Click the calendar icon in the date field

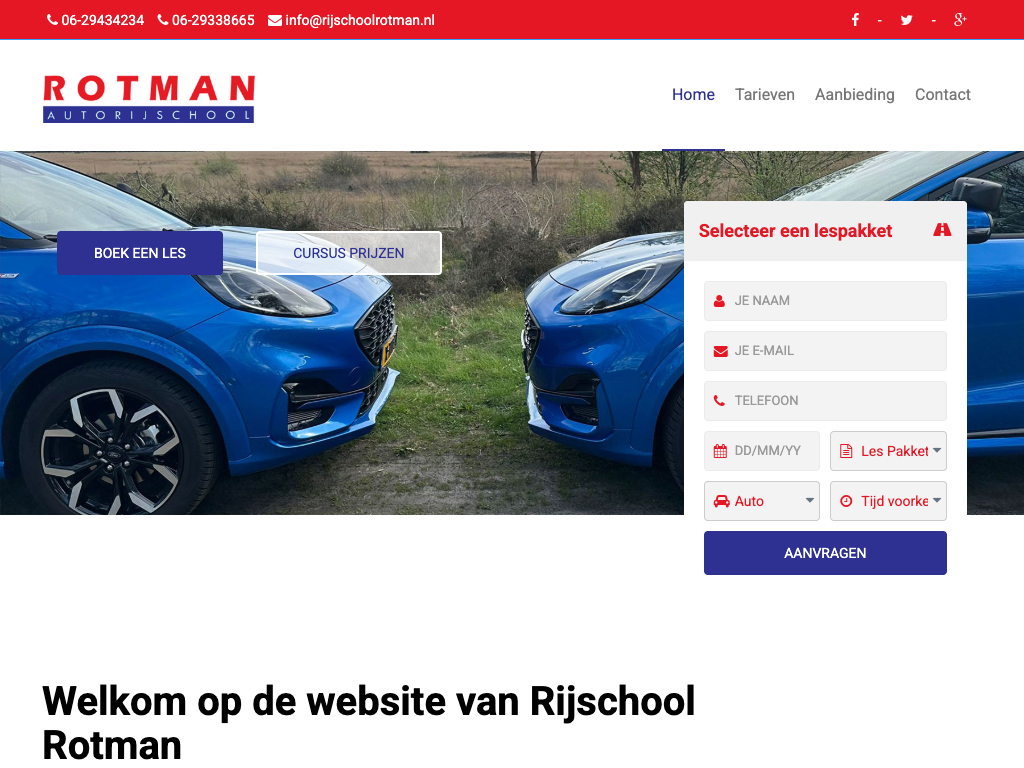720,451
